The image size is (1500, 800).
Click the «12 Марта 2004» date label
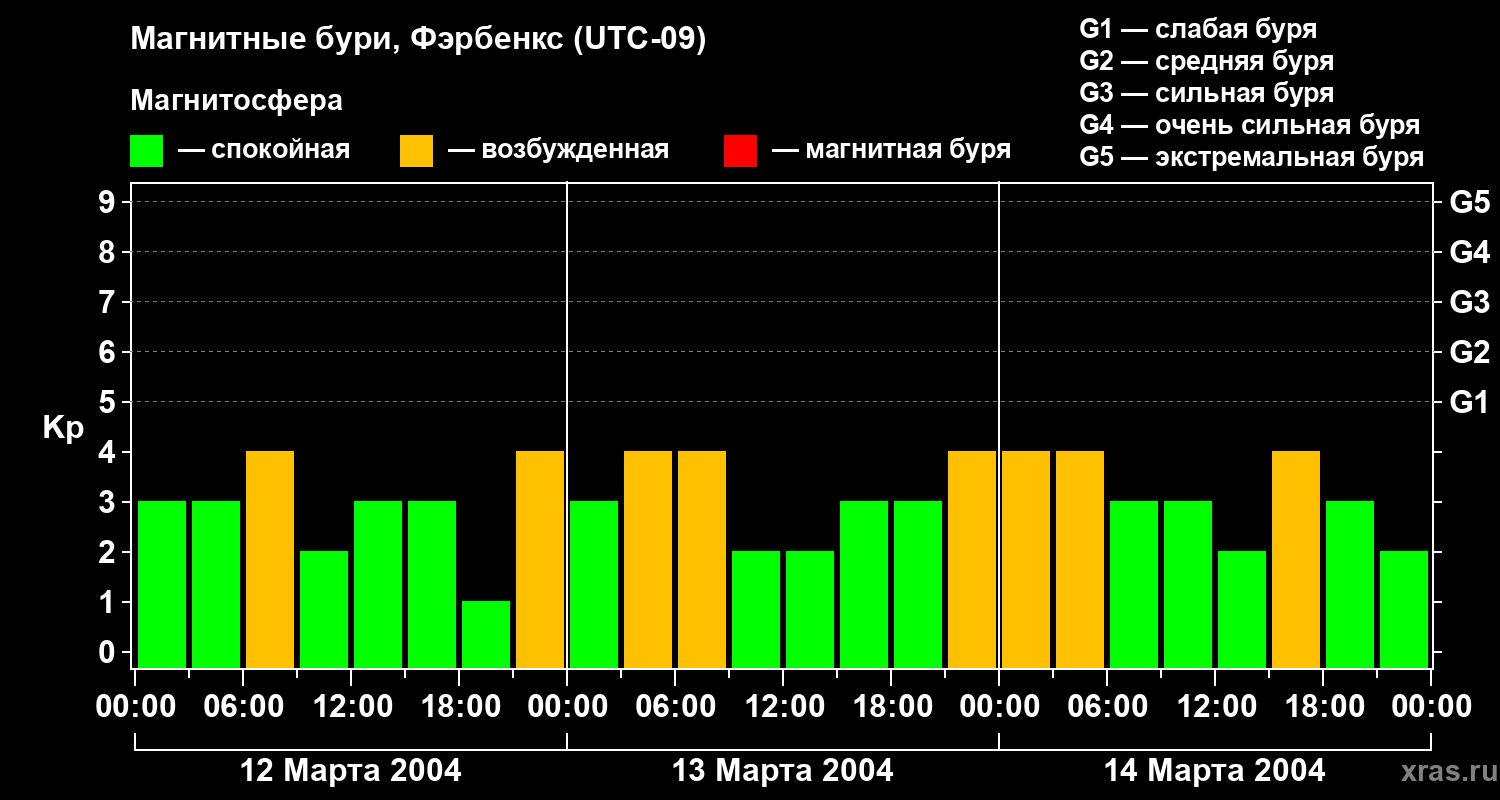coord(351,771)
